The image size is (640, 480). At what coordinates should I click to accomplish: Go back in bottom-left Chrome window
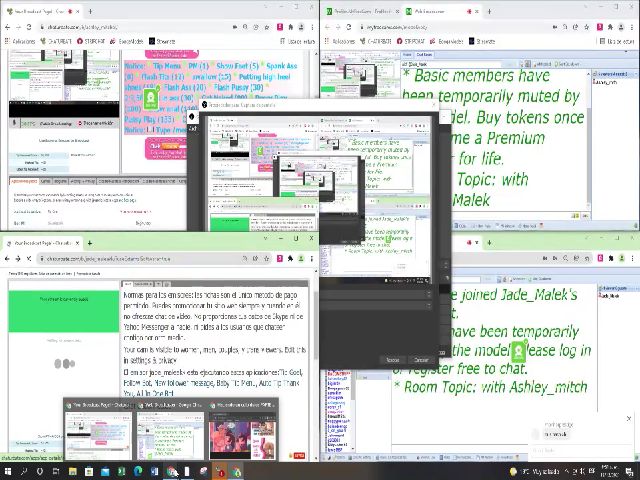[x=7, y=258]
